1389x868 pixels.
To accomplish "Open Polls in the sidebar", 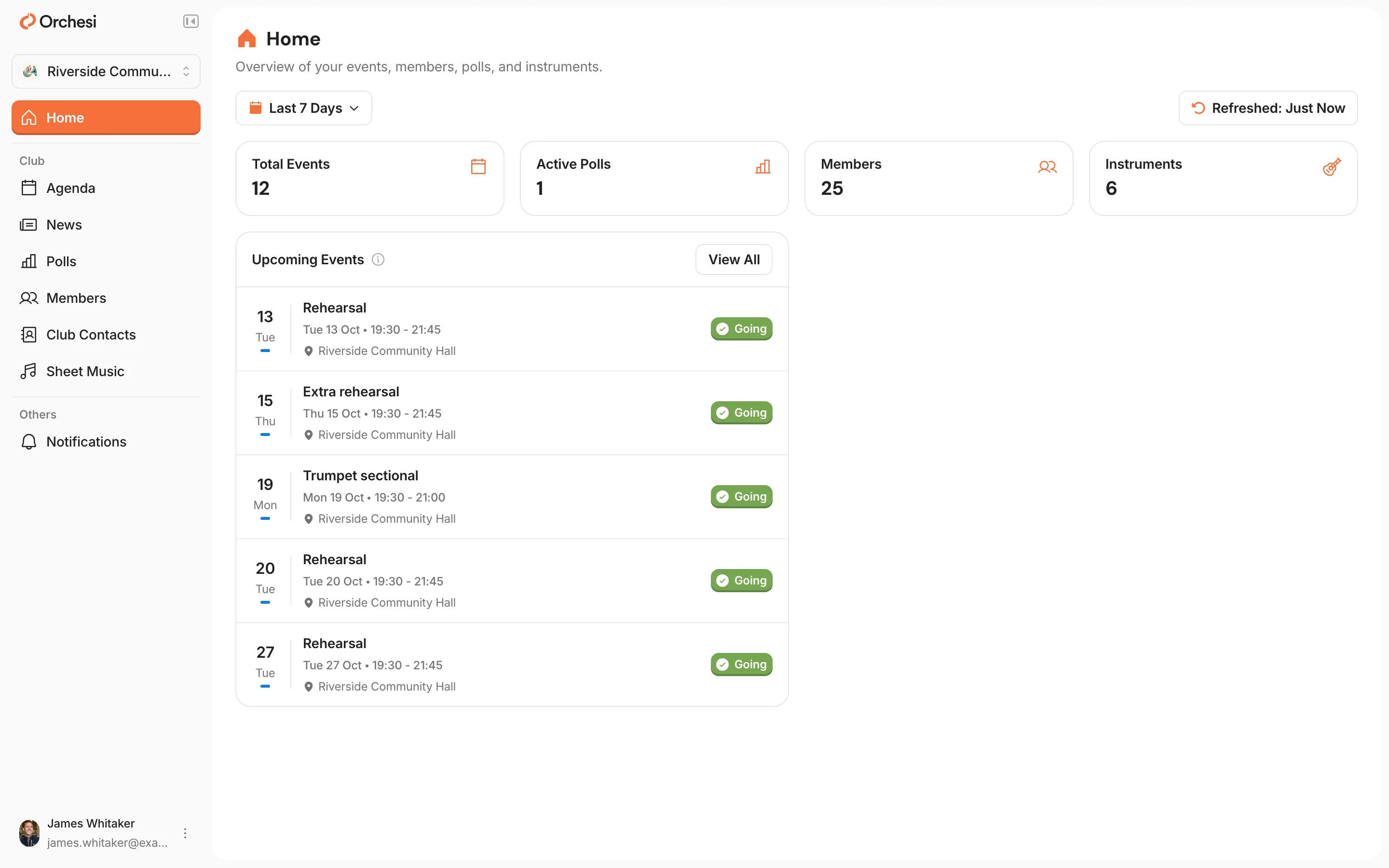I will pyautogui.click(x=106, y=262).
